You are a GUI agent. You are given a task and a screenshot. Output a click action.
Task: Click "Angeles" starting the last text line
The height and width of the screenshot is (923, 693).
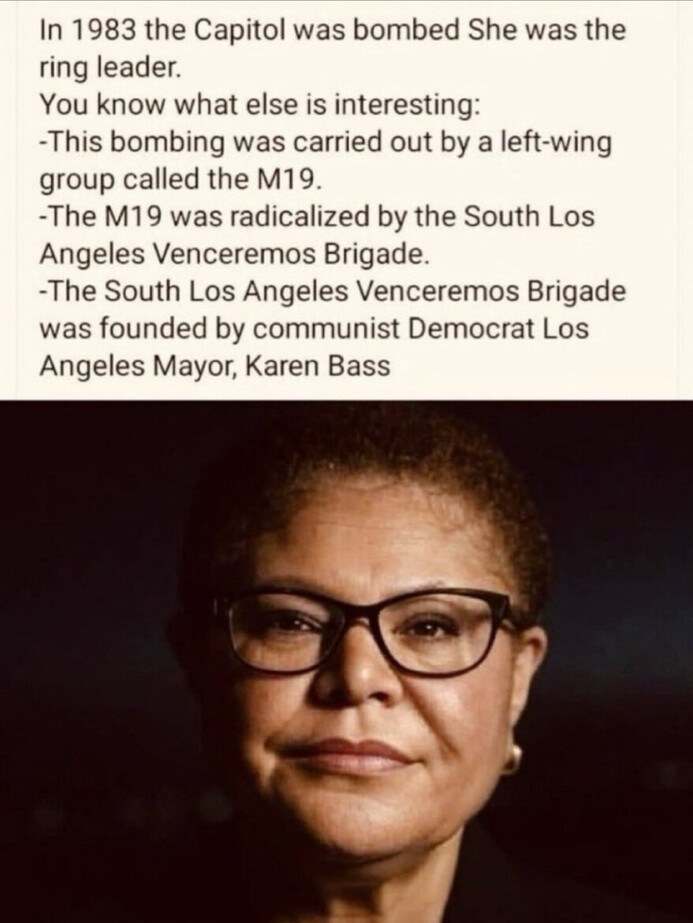(93, 367)
